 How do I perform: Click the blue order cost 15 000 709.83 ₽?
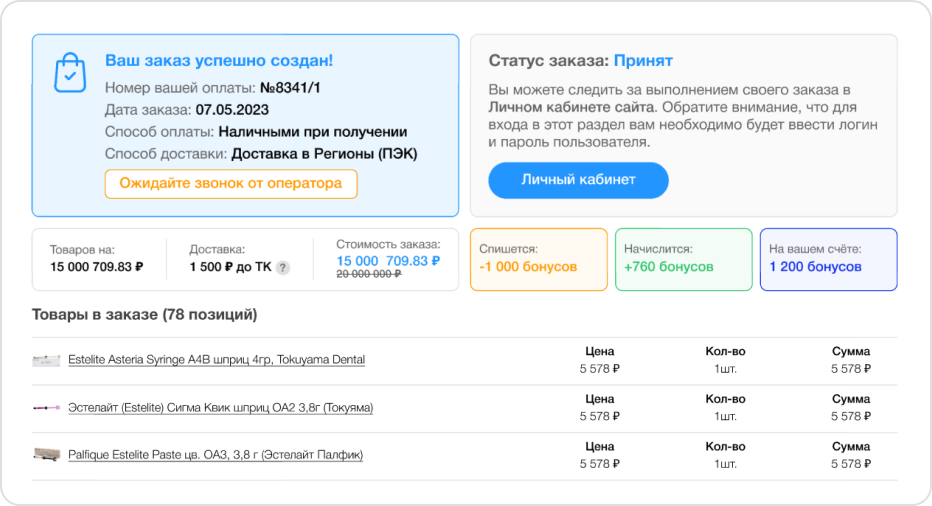pyautogui.click(x=388, y=261)
